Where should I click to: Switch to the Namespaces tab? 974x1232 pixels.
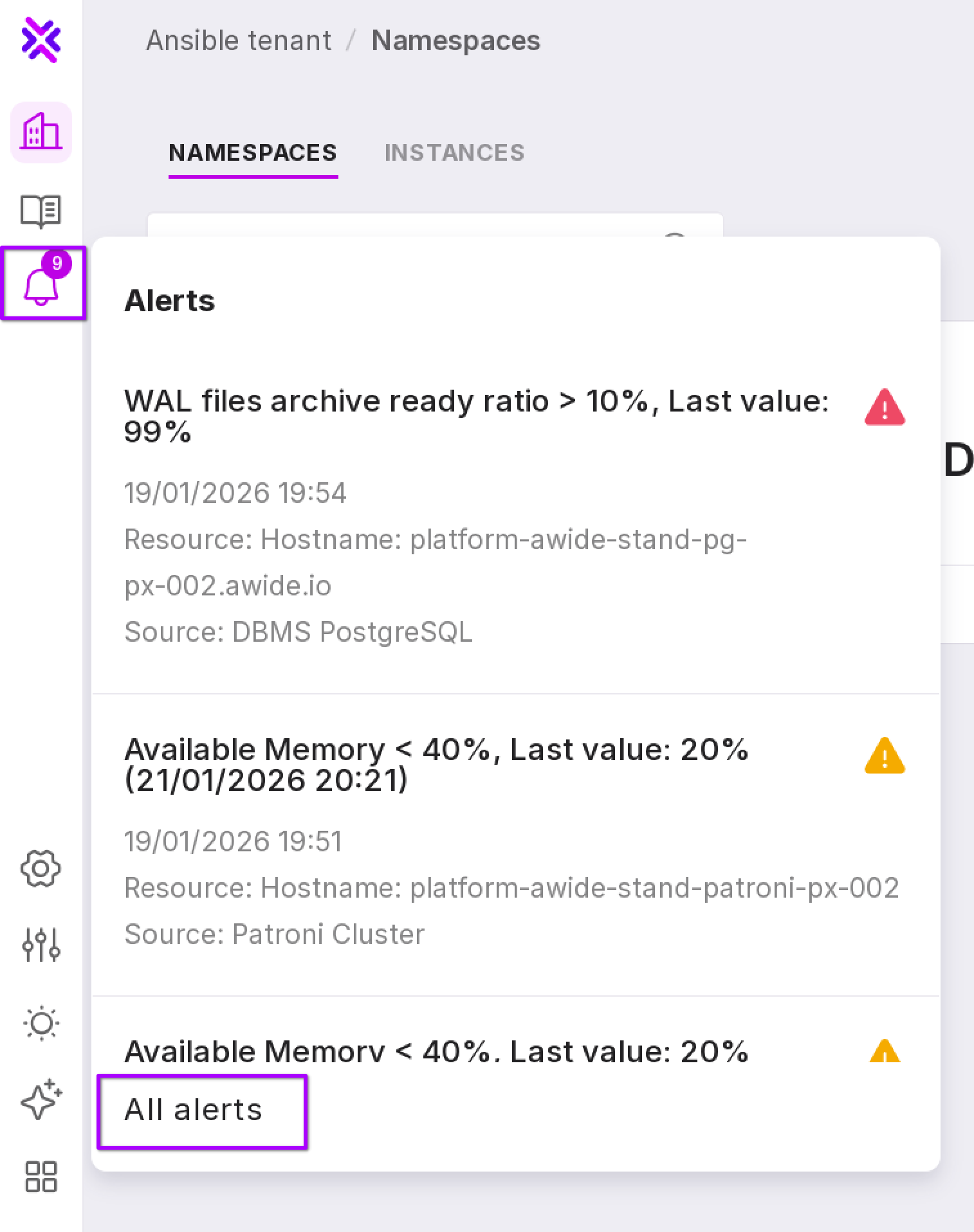[x=253, y=153]
